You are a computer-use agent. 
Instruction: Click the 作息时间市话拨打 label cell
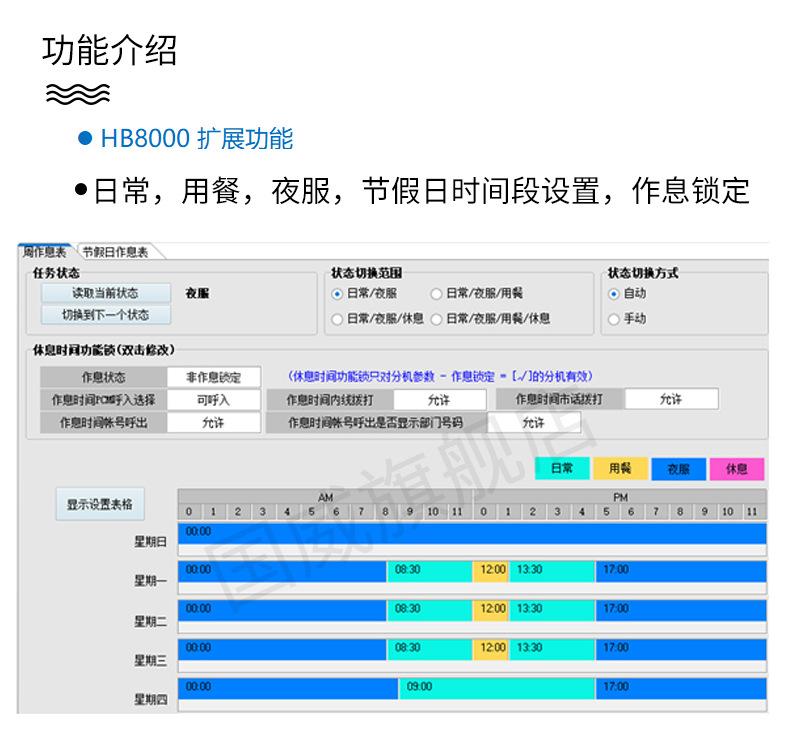(x=560, y=399)
